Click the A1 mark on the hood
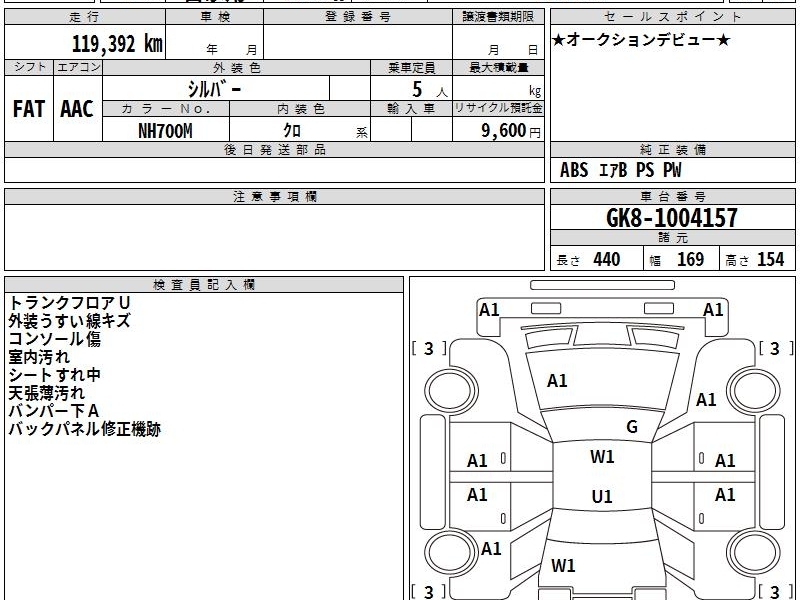The height and width of the screenshot is (600, 800). [x=557, y=381]
